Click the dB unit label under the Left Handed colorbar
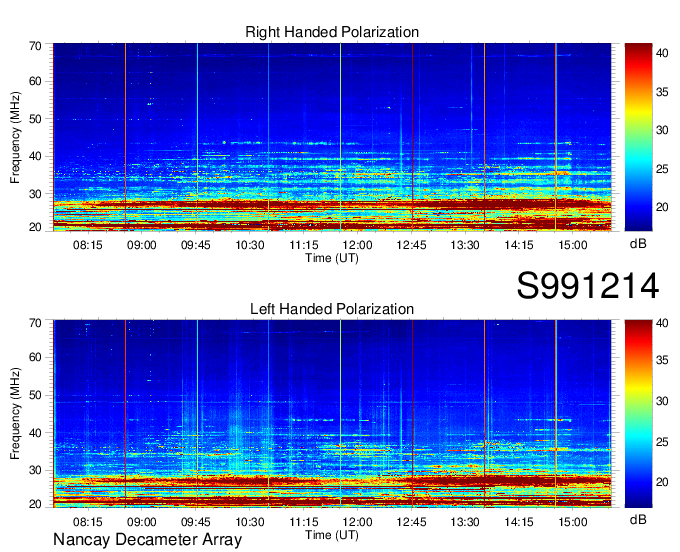680x552 pixels. [638, 519]
